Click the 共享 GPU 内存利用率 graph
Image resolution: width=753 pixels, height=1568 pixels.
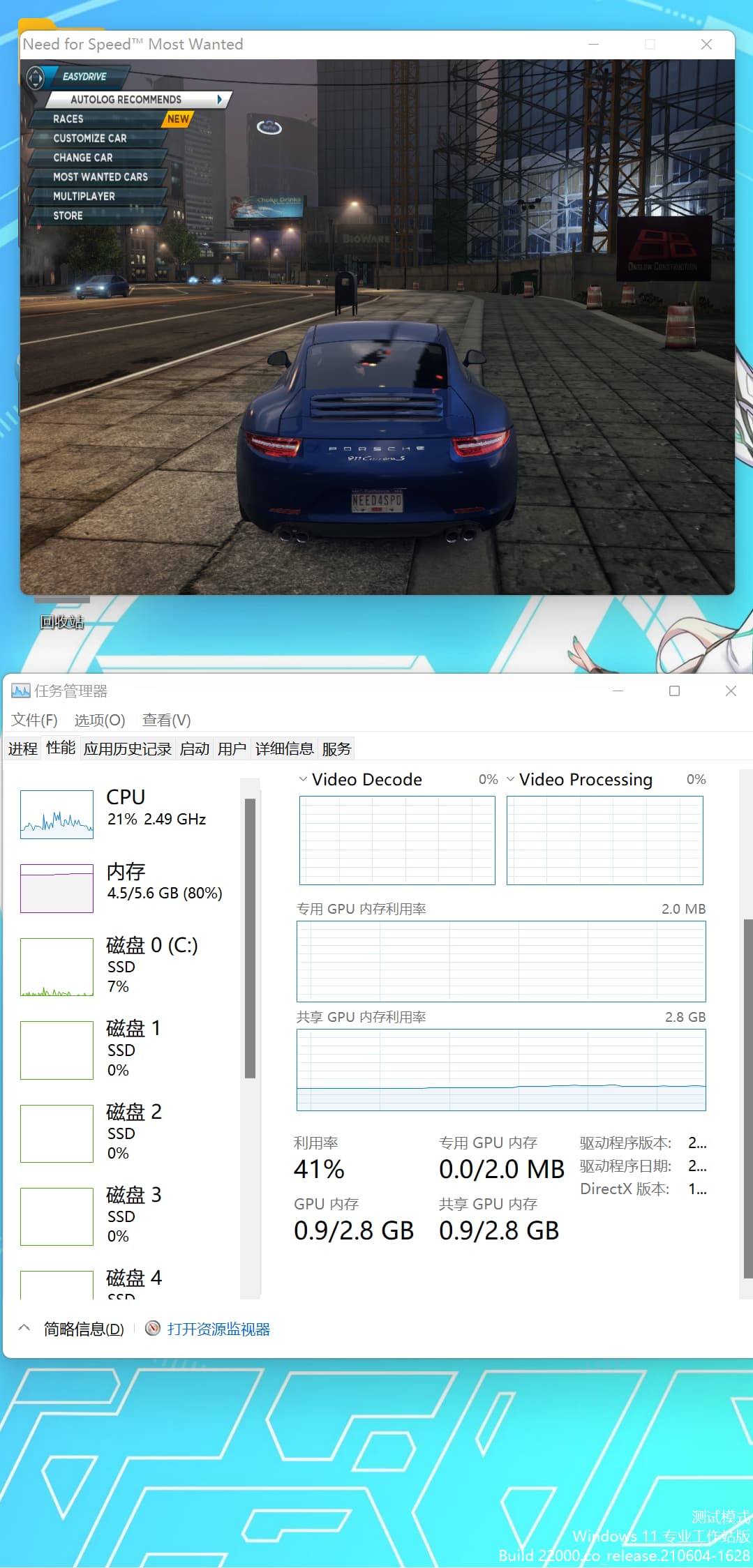(501, 1069)
